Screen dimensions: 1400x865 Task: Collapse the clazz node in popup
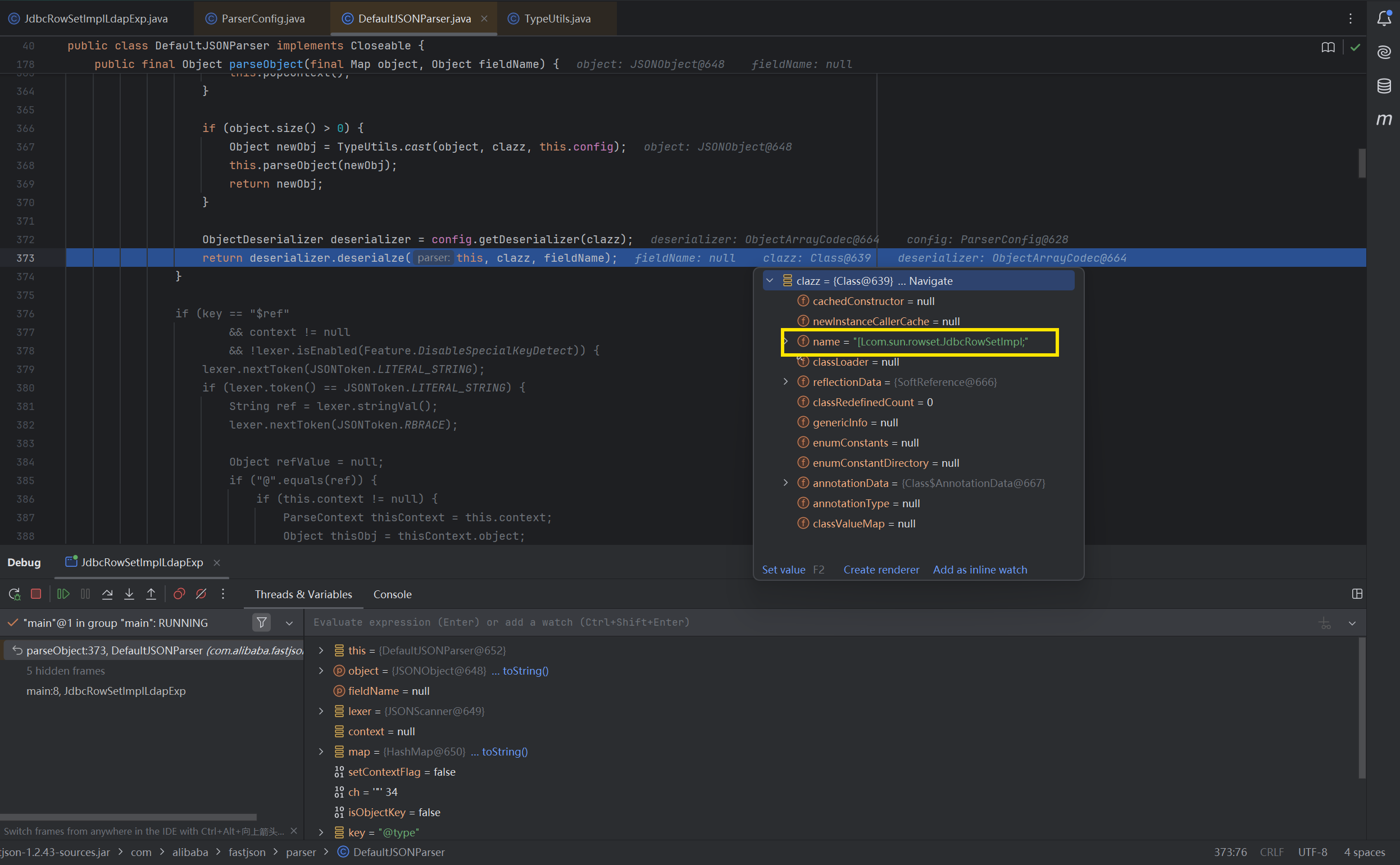coord(770,280)
